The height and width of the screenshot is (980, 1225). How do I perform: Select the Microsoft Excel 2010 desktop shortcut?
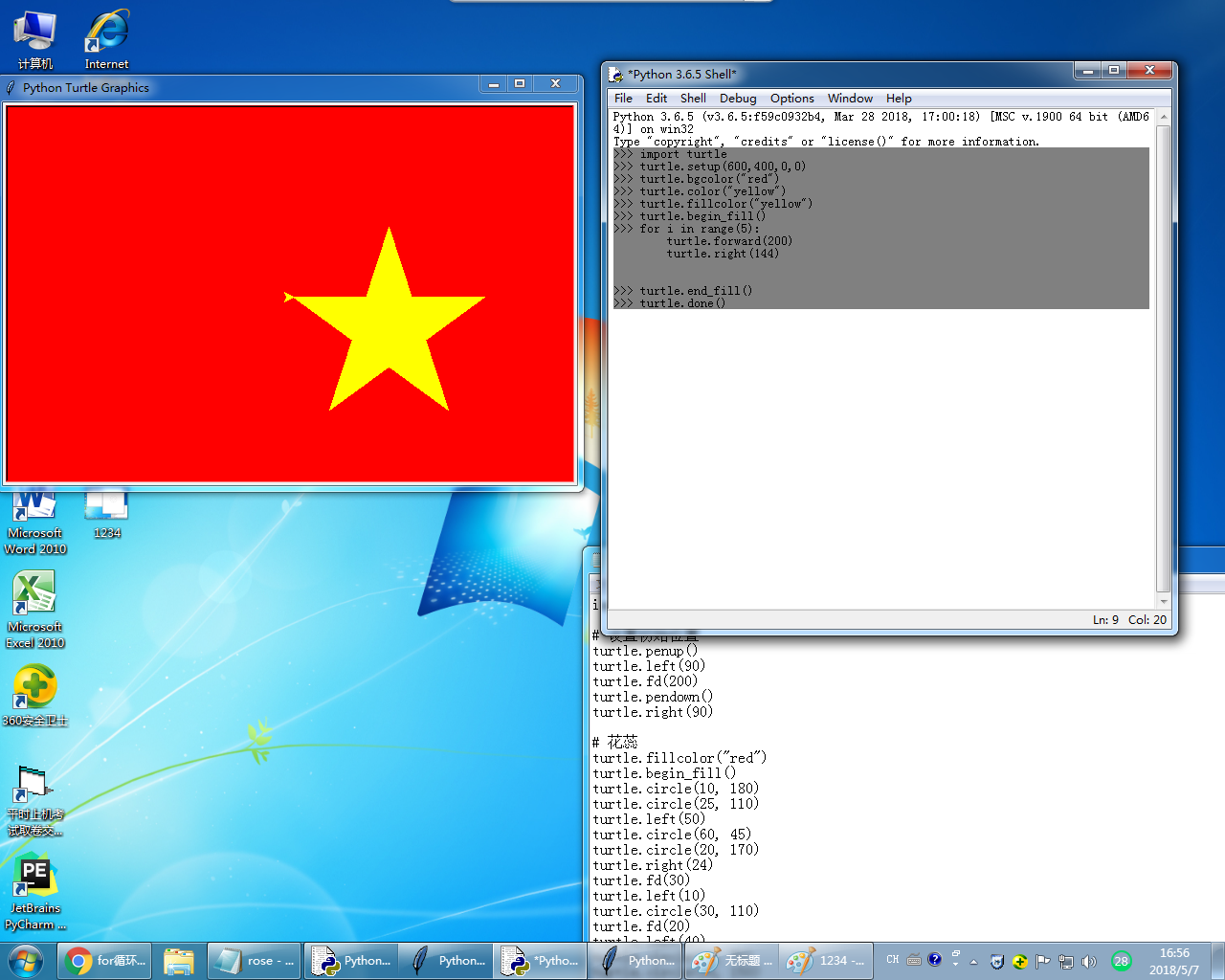[35, 610]
